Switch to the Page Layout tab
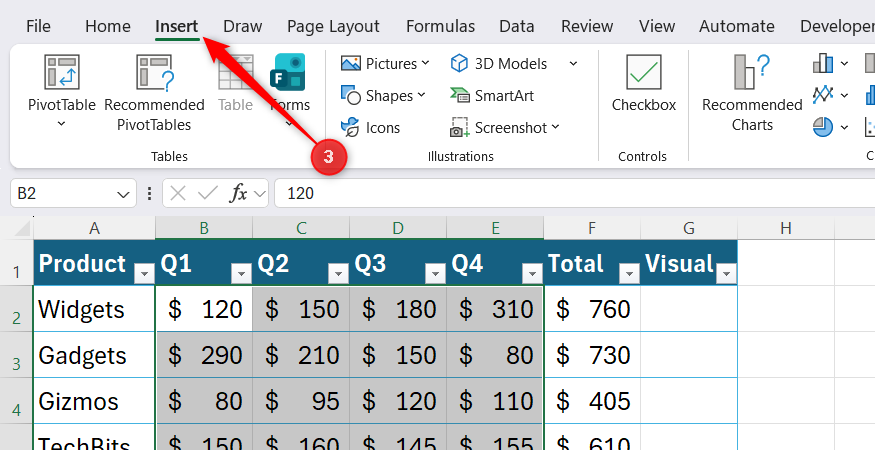875x450 pixels. click(x=333, y=26)
